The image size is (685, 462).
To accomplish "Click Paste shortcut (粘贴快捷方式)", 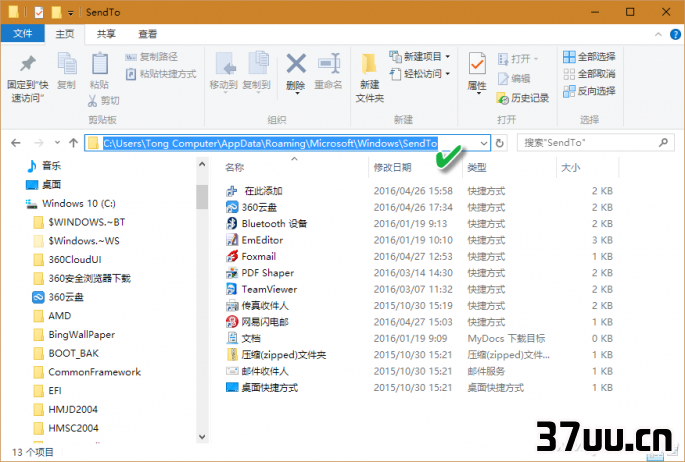I will point(161,74).
